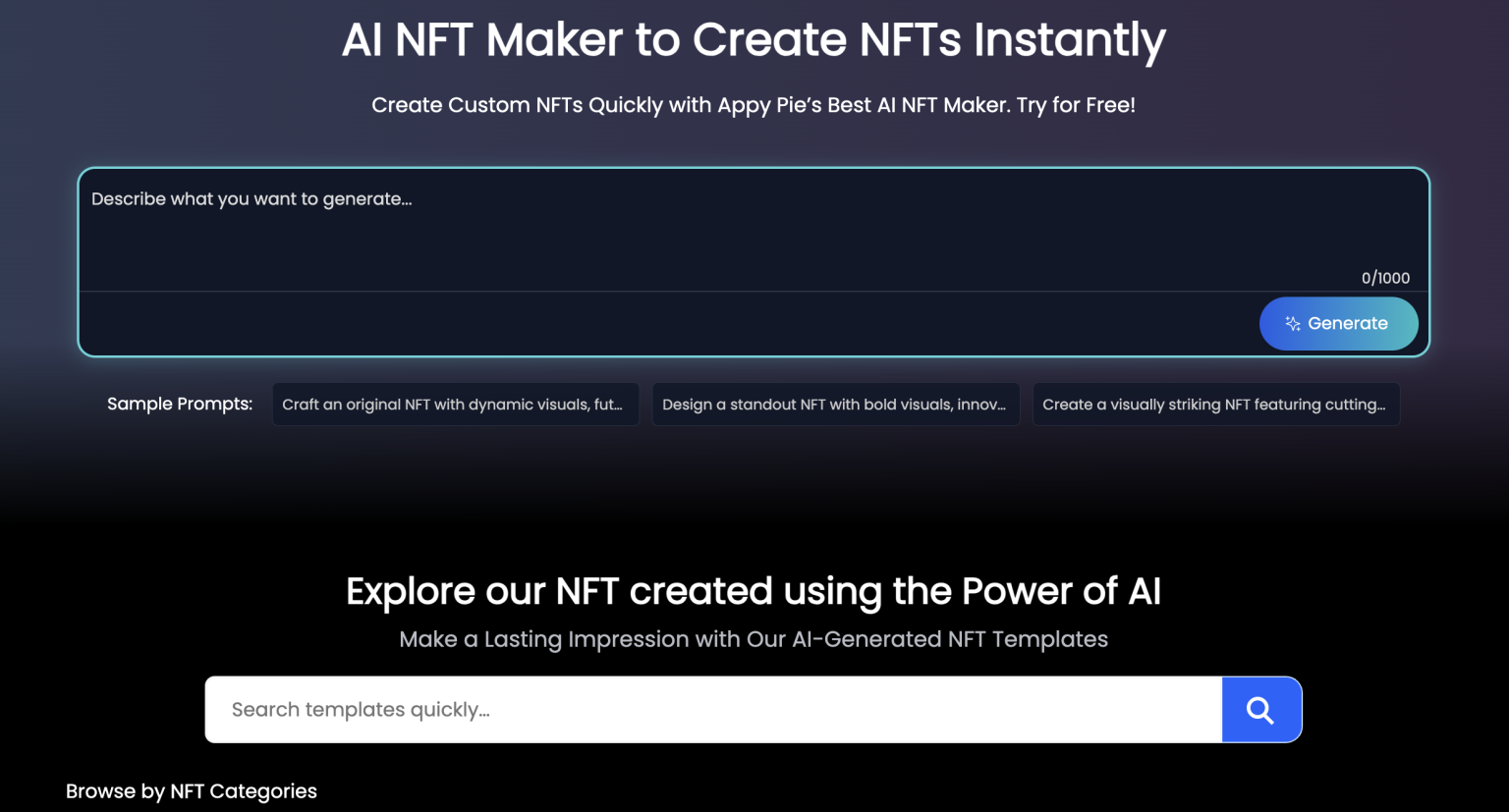This screenshot has width=1509, height=812.
Task: Select the sample prompt starting 'Create a visually striking NFT'
Action: click(x=1216, y=404)
